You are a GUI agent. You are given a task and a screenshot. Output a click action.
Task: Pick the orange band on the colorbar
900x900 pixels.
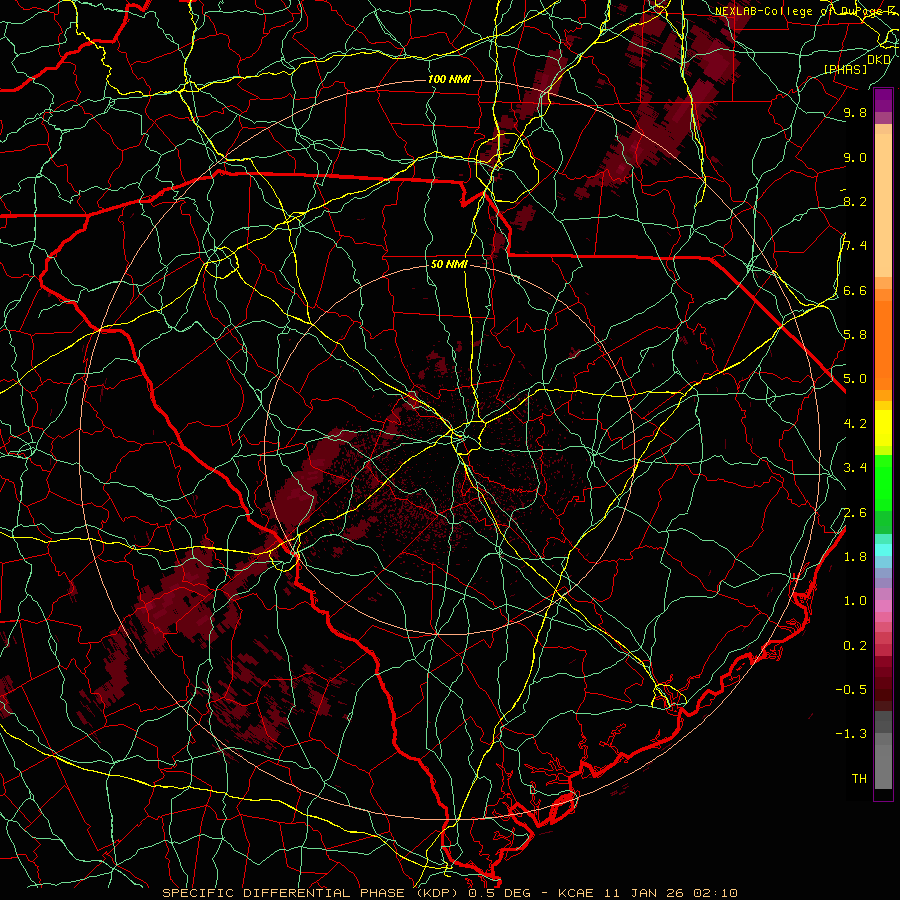pos(883,344)
